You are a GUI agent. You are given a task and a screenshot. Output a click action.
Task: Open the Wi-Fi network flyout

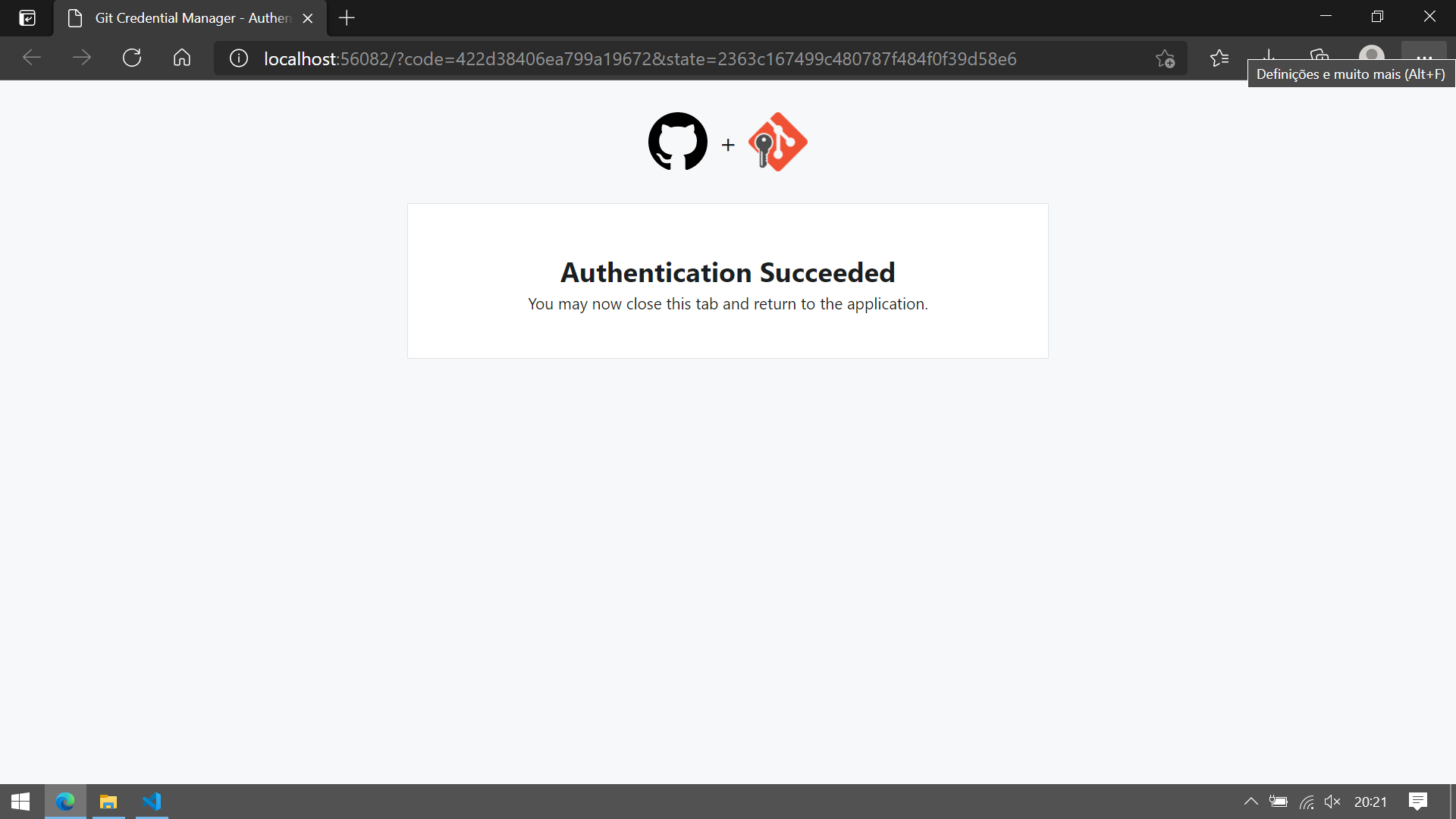click(x=1307, y=802)
